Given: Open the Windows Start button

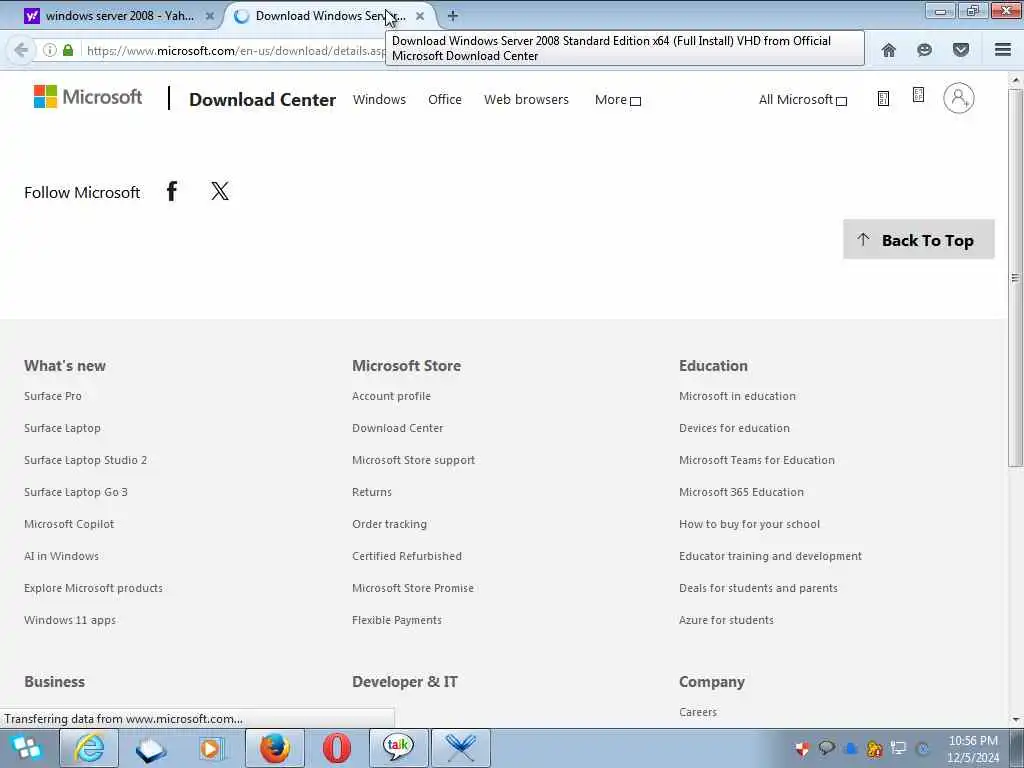Looking at the screenshot, I should click(x=27, y=748).
